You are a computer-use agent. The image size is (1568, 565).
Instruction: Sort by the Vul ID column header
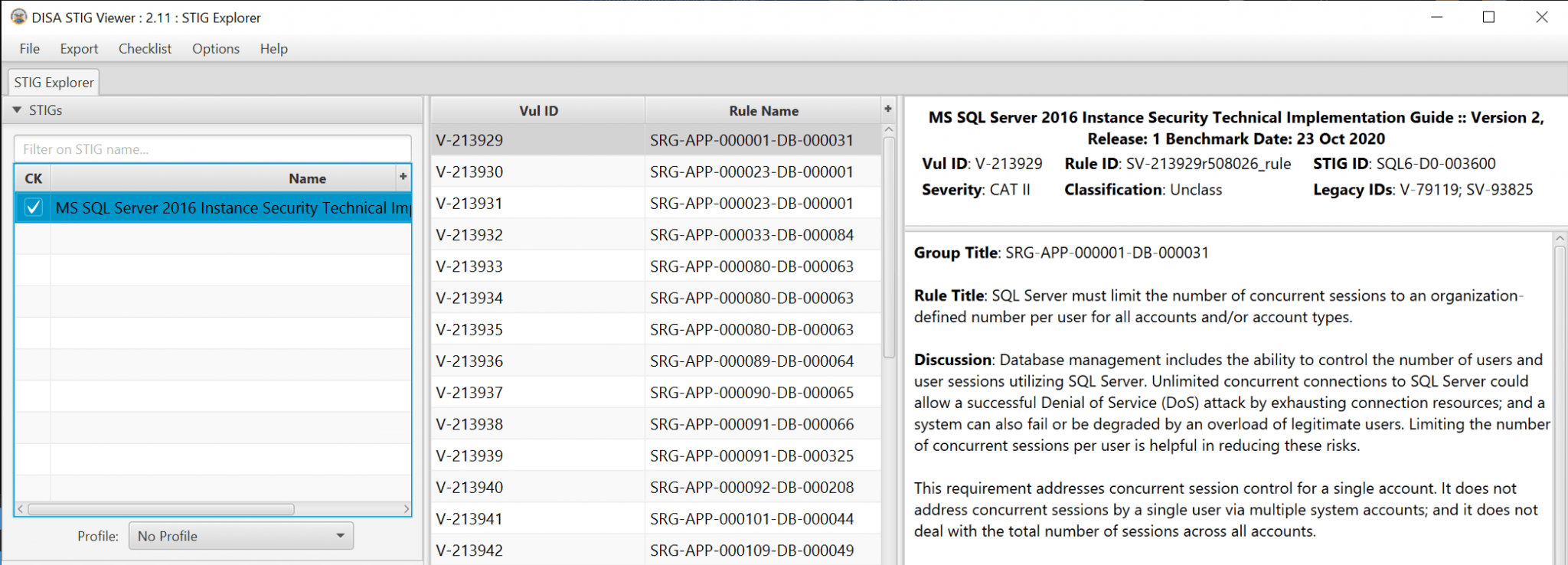(538, 110)
